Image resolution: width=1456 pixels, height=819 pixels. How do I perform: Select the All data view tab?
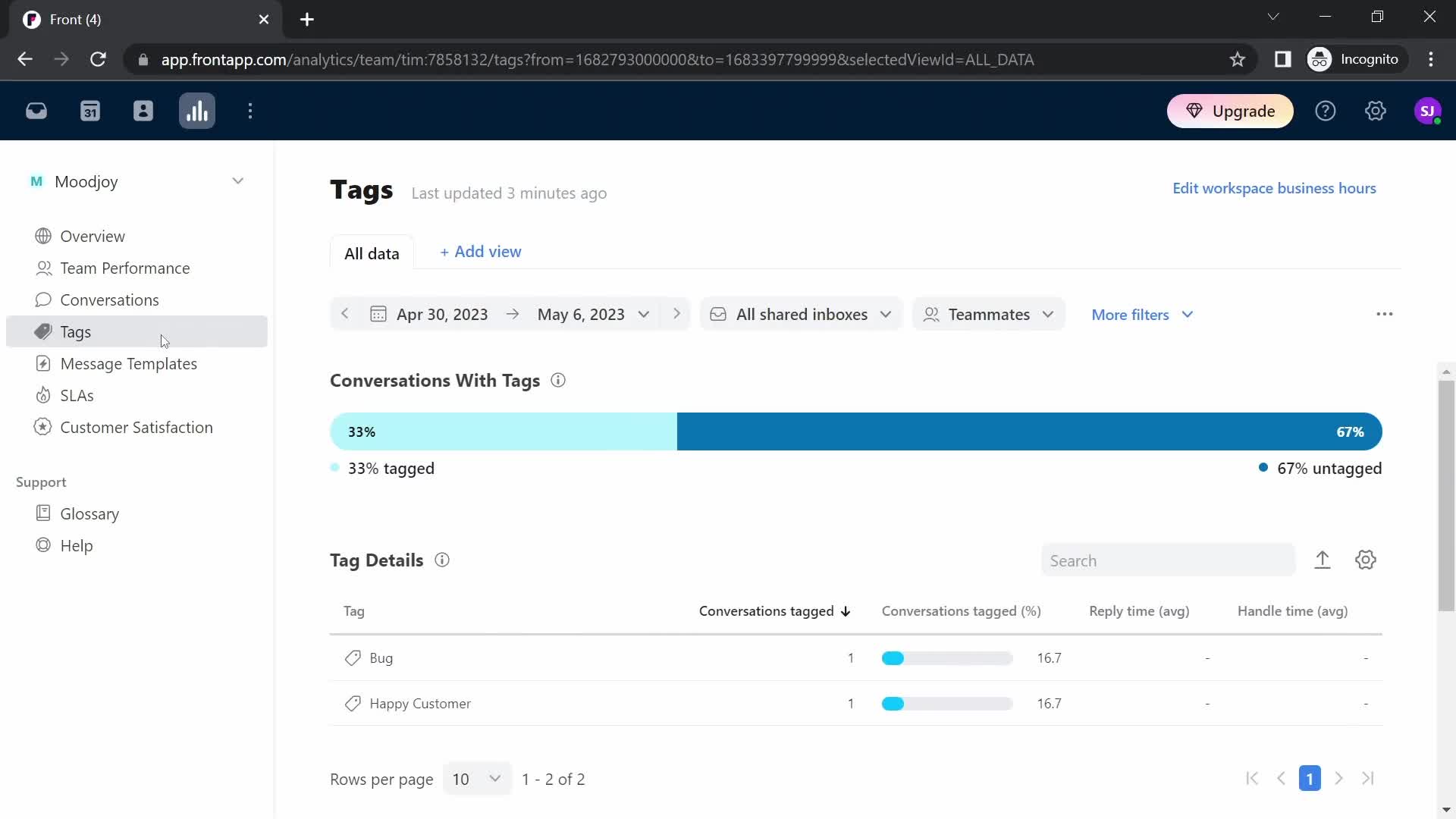372,252
